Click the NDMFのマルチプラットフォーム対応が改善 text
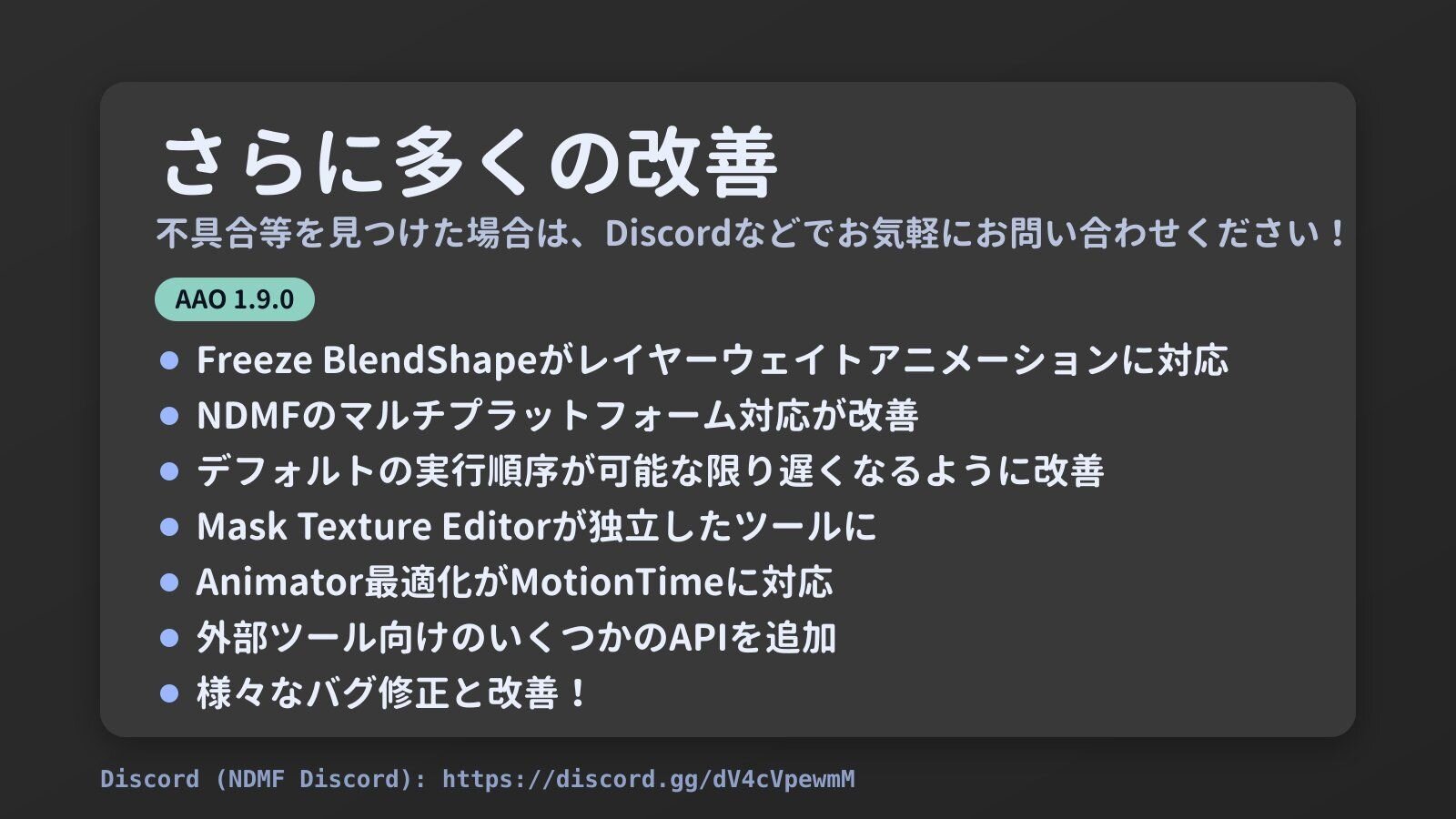This screenshot has height=819, width=1456. (x=557, y=416)
